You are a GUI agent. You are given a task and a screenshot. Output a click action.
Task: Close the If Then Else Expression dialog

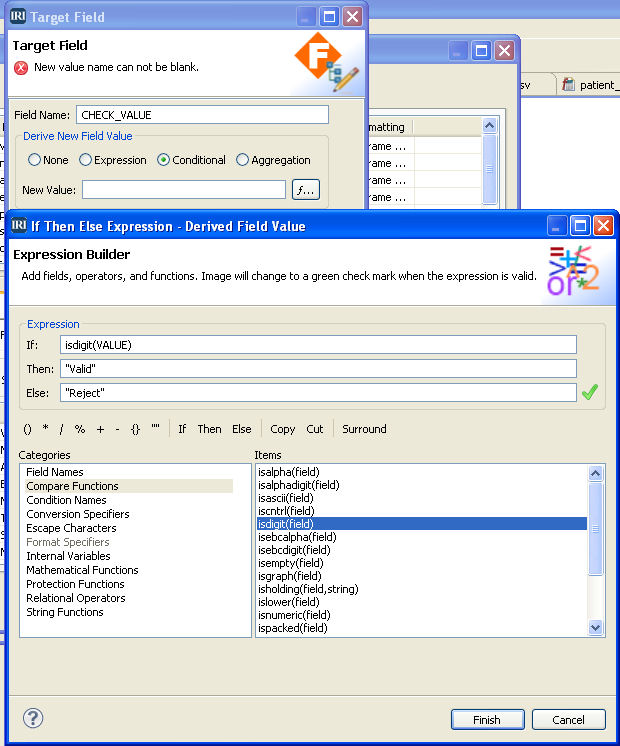pyautogui.click(x=603, y=226)
